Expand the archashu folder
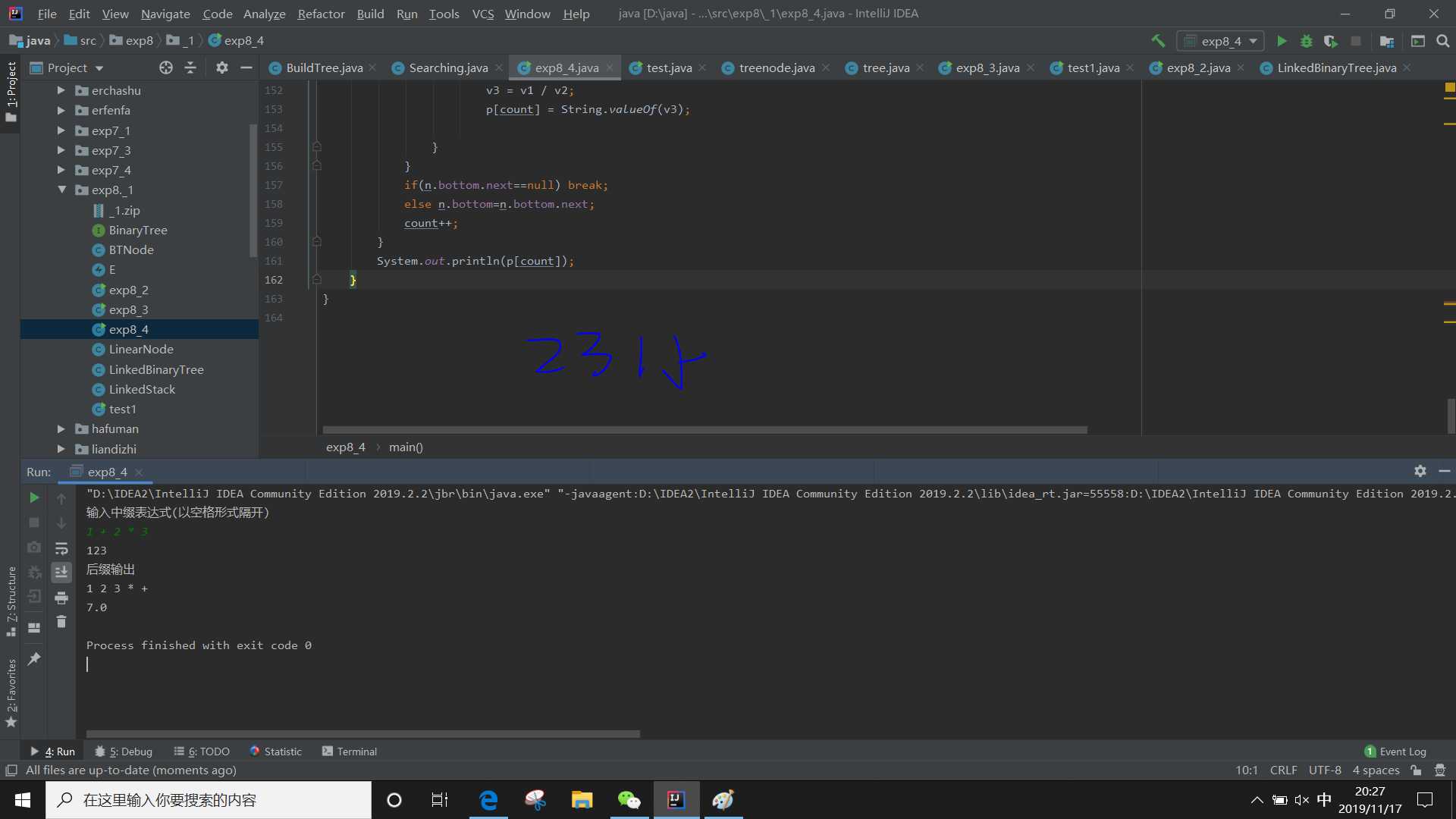Viewport: 1456px width, 819px height. 61,90
